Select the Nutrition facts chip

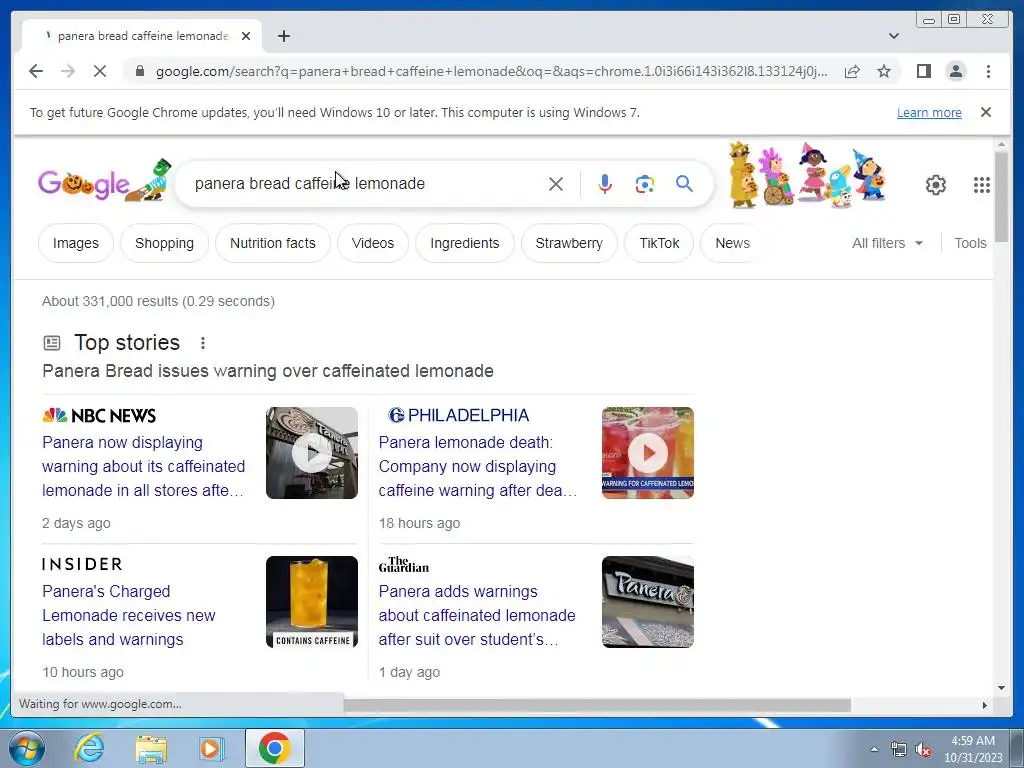click(273, 243)
